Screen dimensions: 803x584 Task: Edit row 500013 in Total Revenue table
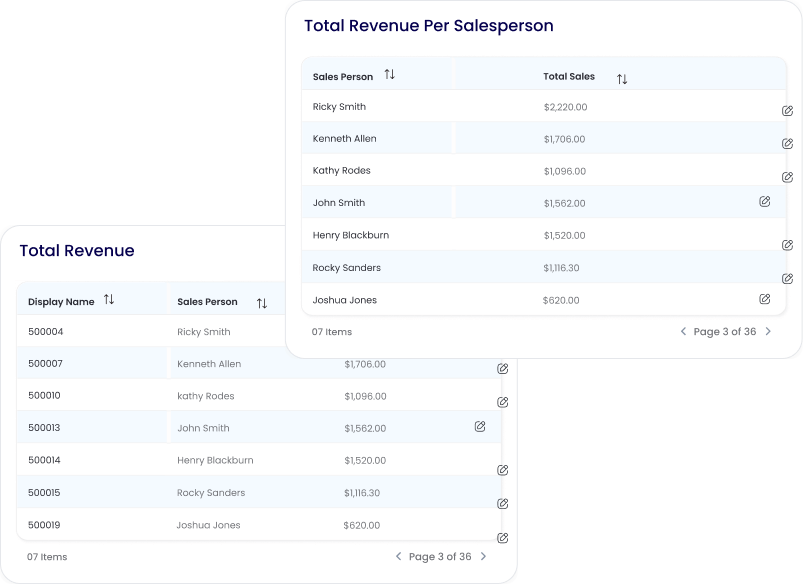[x=480, y=426]
